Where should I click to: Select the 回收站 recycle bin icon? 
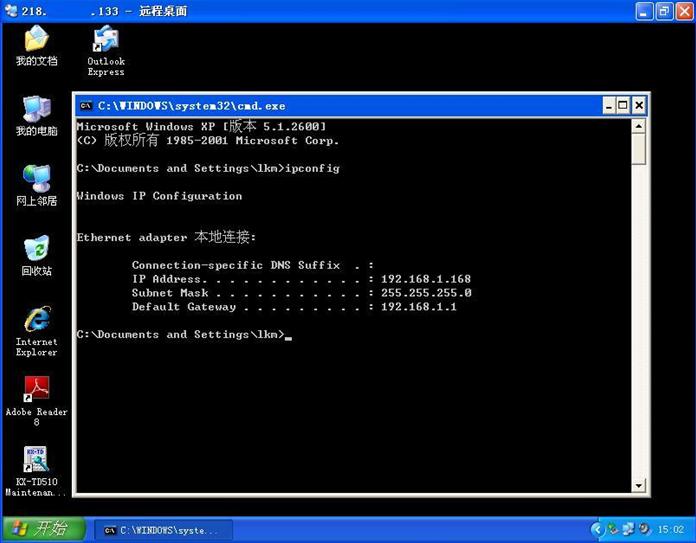tap(36, 256)
